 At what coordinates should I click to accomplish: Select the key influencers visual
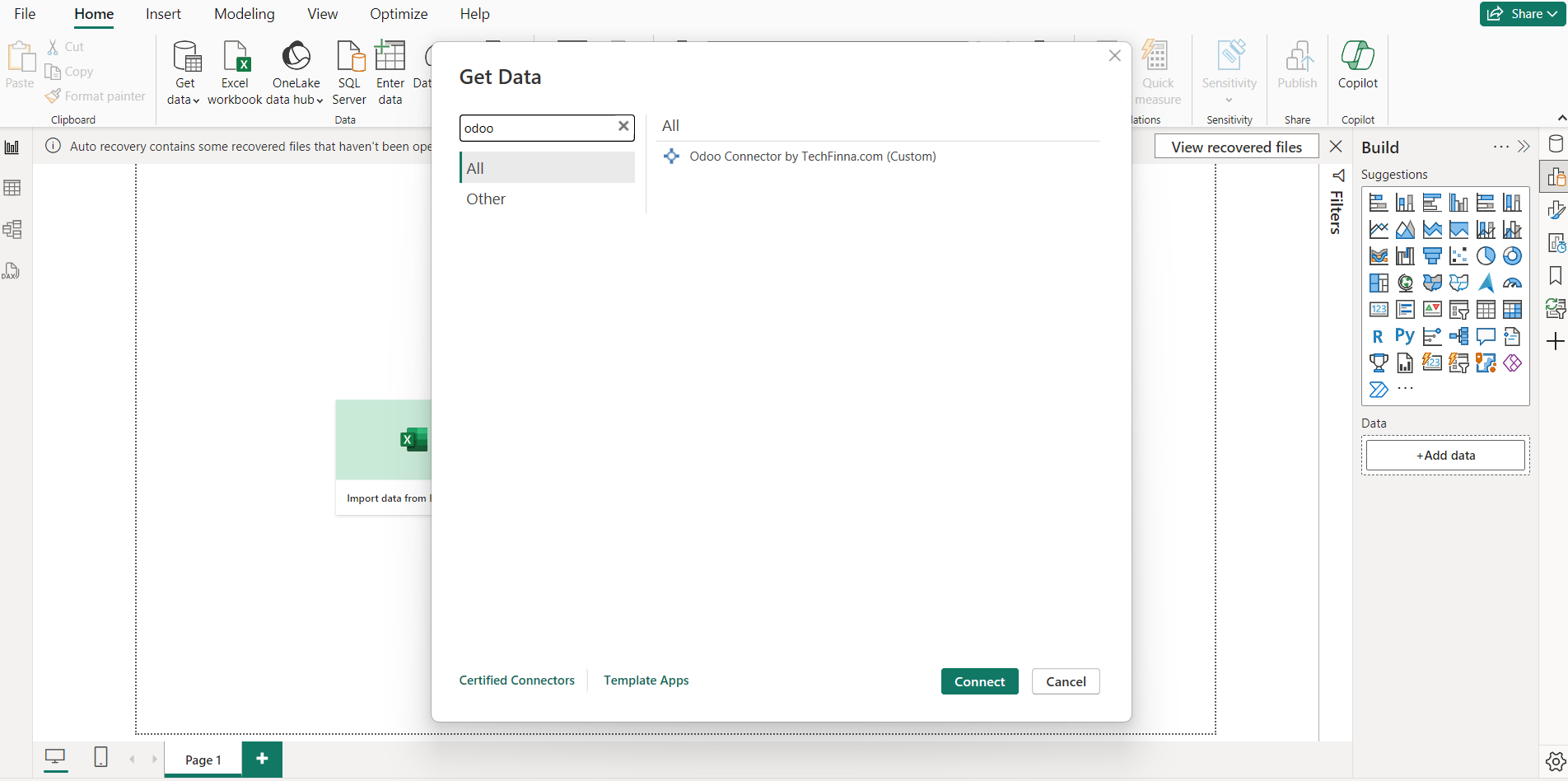point(1432,337)
